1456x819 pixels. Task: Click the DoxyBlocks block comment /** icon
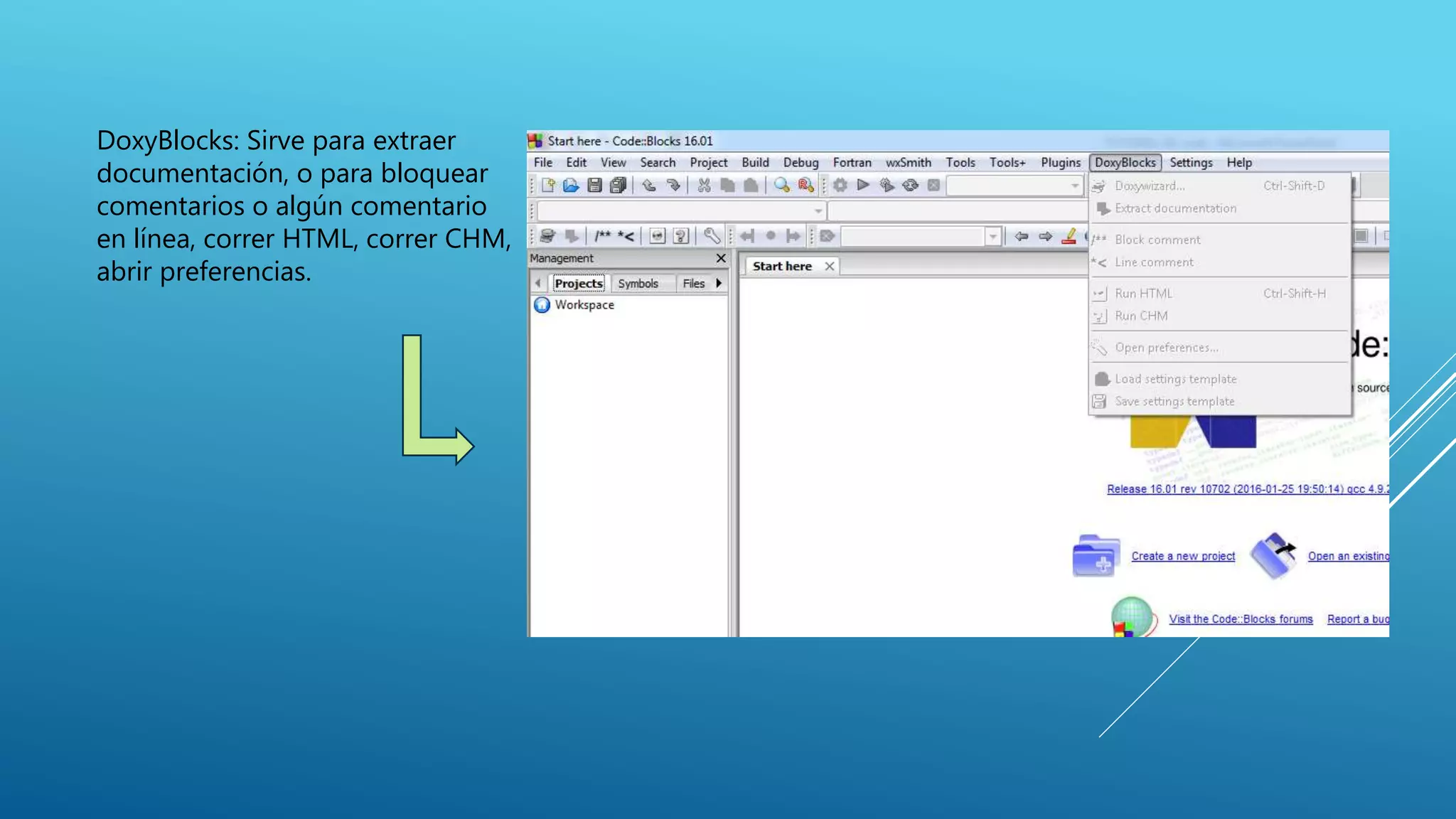603,236
